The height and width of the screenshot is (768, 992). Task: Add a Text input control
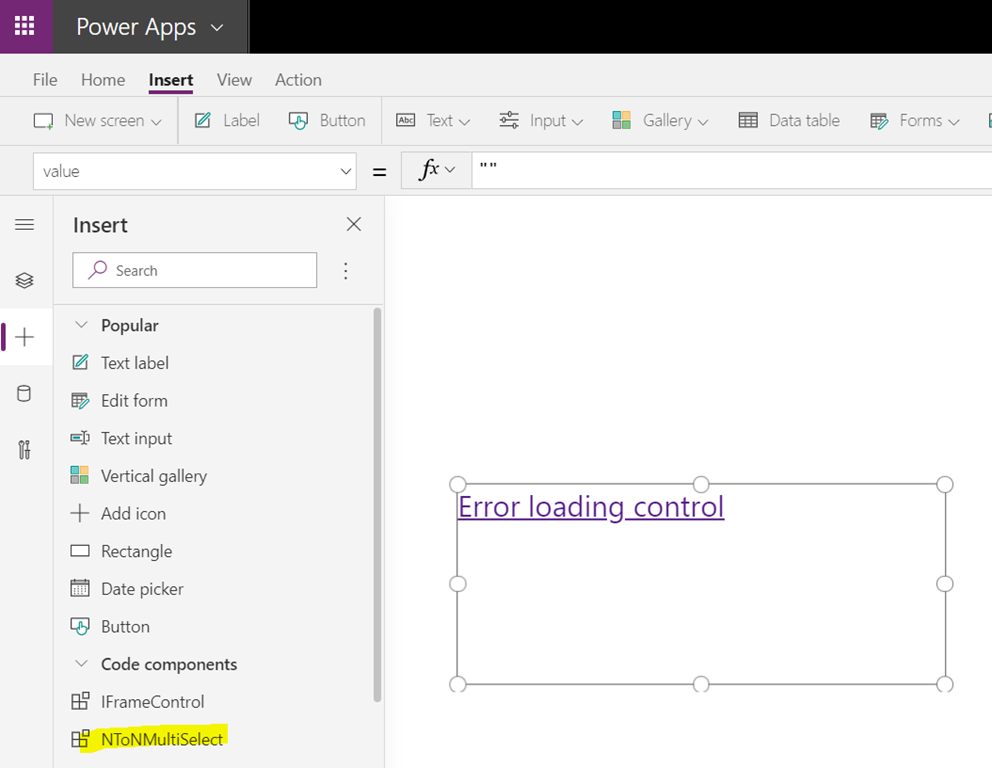pyautogui.click(x=137, y=438)
